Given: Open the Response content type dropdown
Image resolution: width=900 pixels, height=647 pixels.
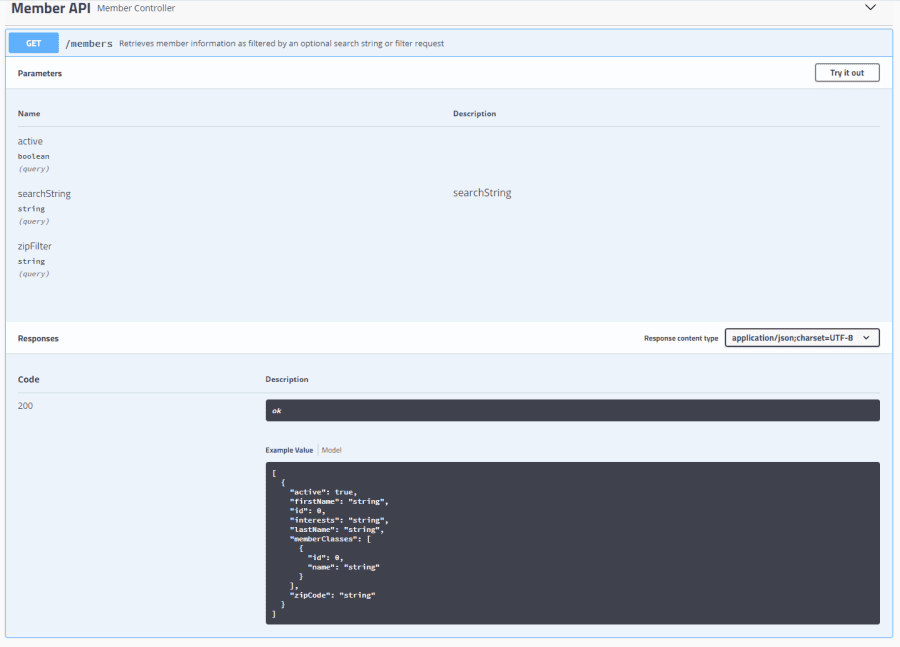Looking at the screenshot, I should 802,338.
